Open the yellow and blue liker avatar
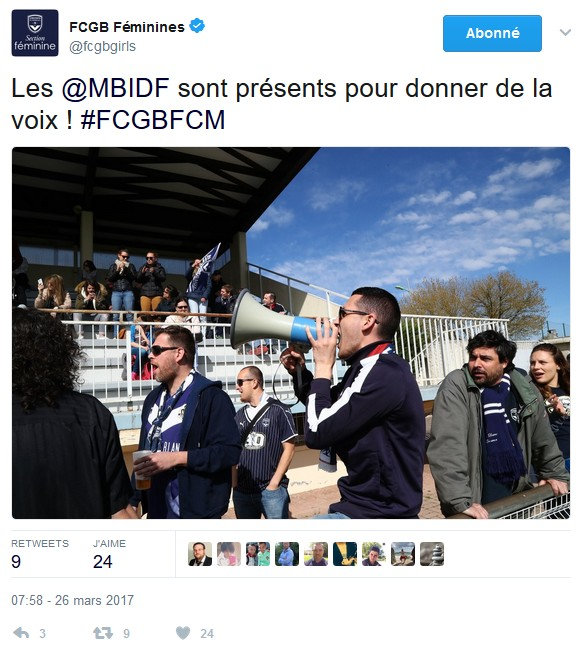 pos(345,554)
